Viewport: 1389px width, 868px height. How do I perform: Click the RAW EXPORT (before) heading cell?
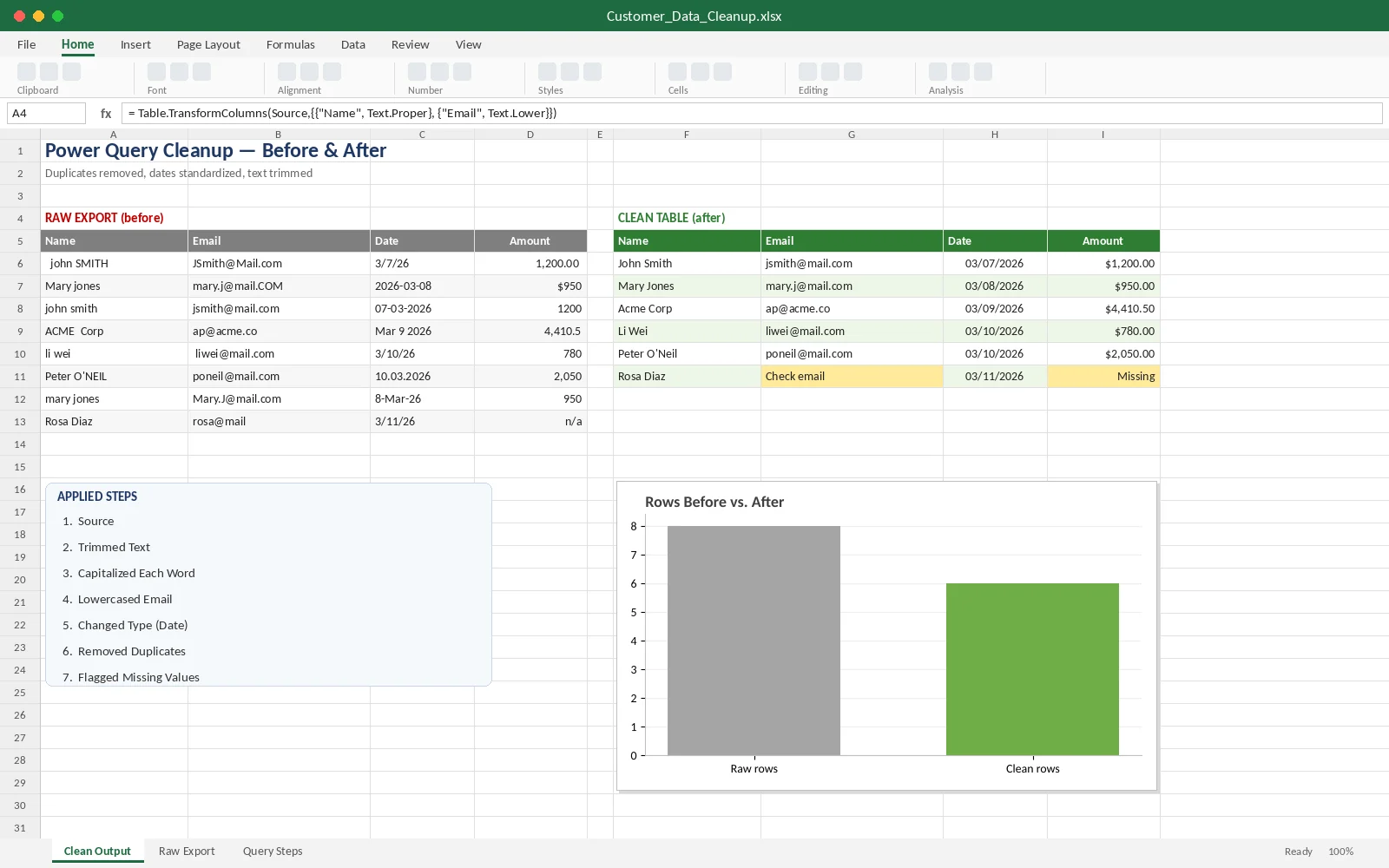tap(114, 218)
